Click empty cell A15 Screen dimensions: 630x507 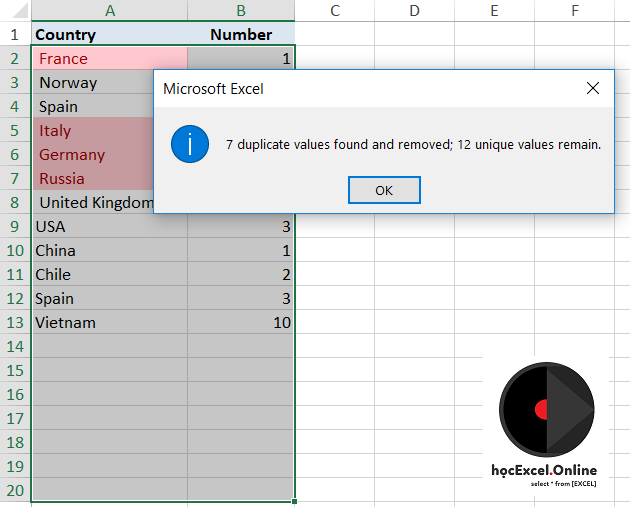[109, 370]
